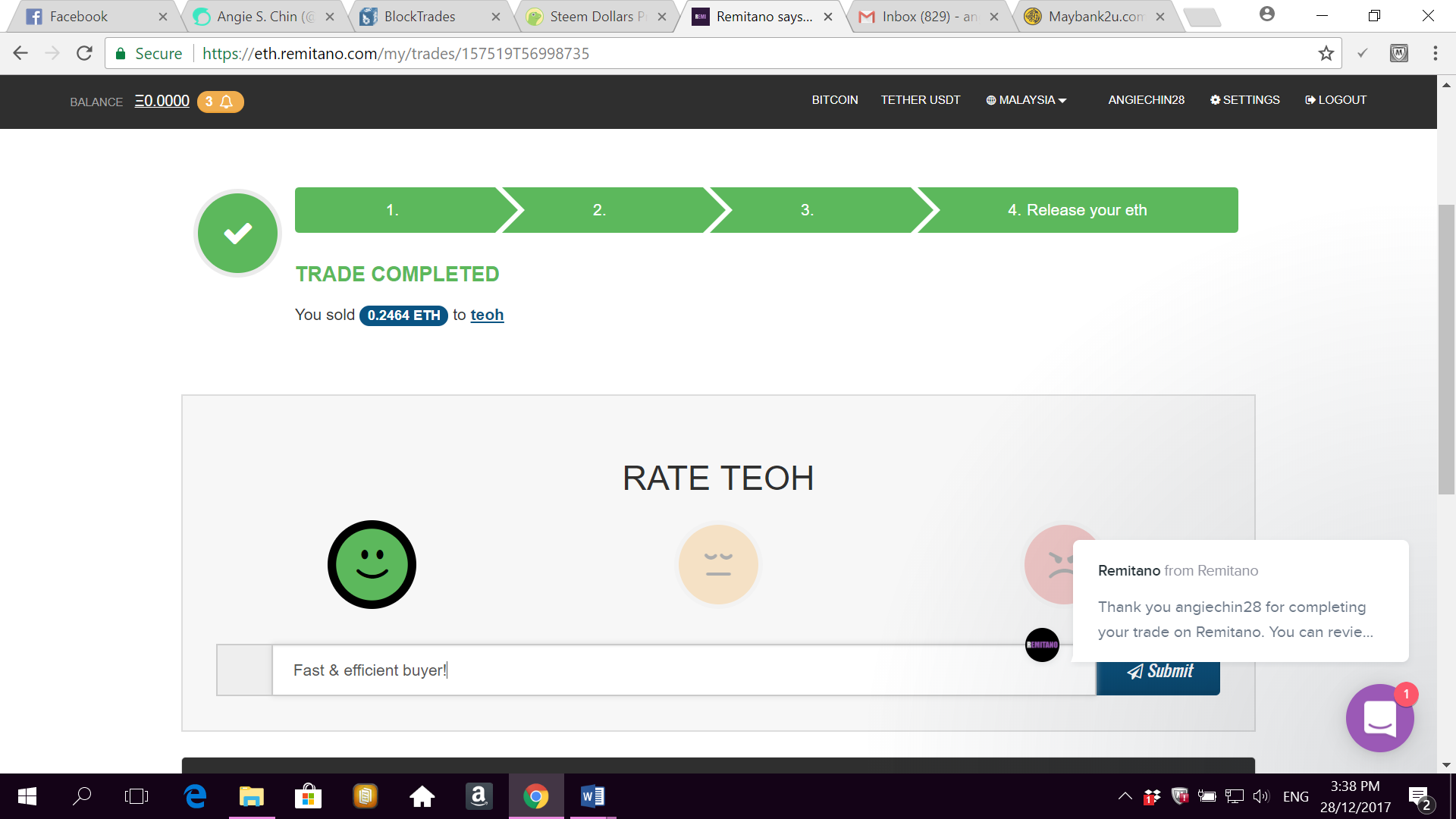Open Chrome three-dot menu
This screenshot has height=819, width=1456.
(x=1435, y=53)
